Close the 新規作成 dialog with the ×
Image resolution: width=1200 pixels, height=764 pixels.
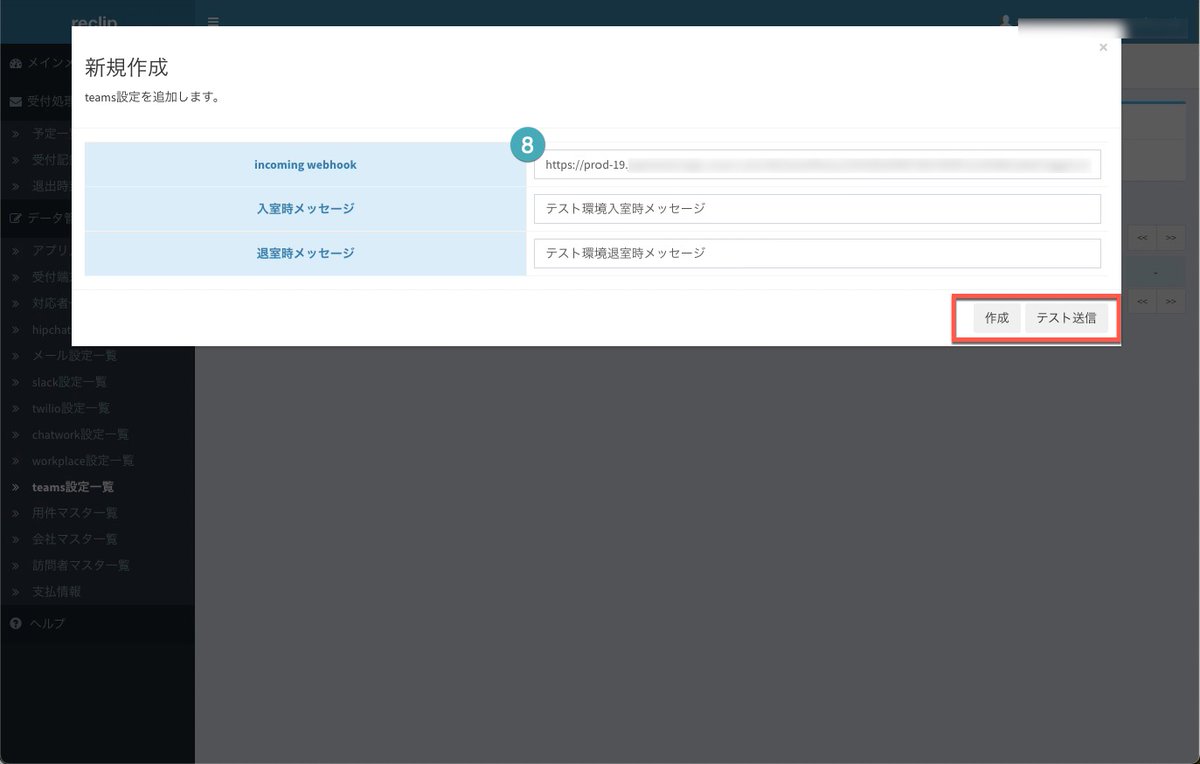[1103, 47]
